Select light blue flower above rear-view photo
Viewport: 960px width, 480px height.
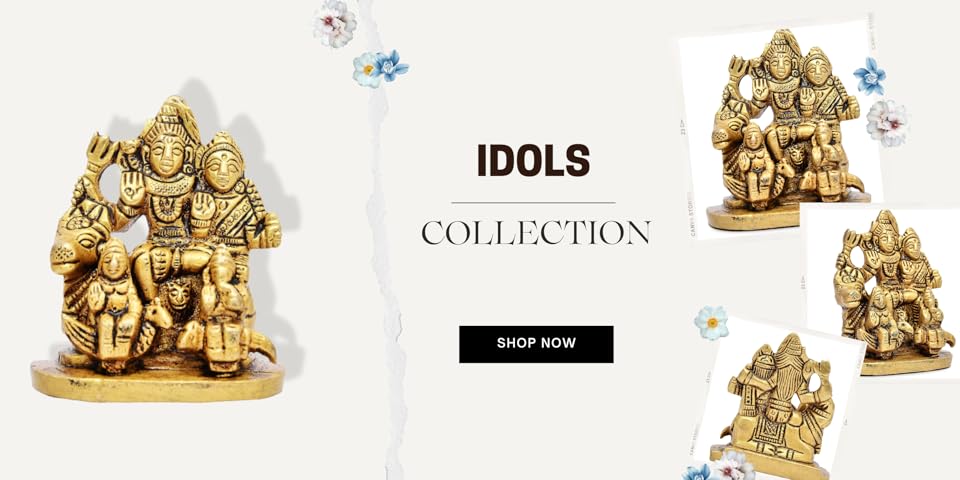(x=711, y=323)
